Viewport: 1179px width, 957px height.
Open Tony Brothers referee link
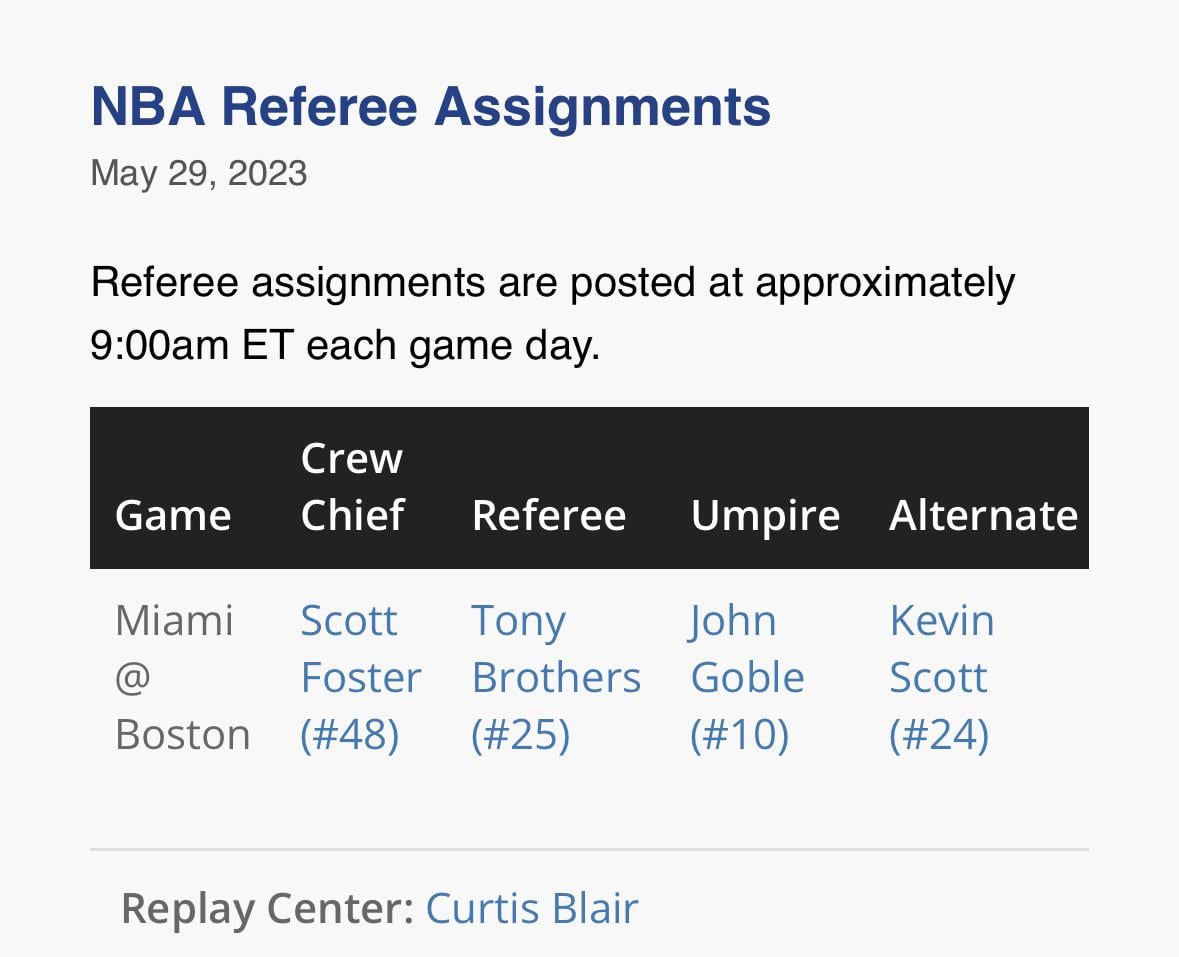click(x=555, y=676)
